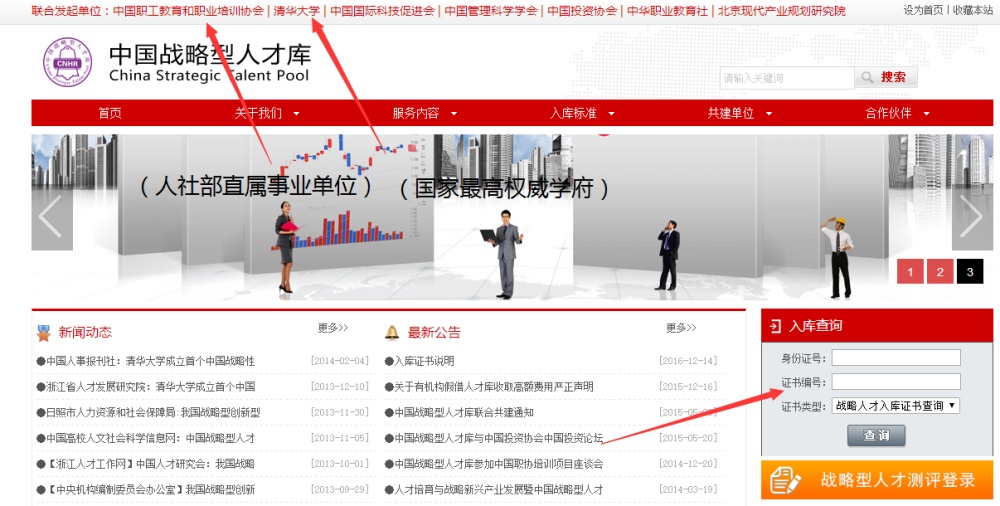The image size is (1000, 506).
Task: Click the keyword search input box
Action: pyautogui.click(x=786, y=78)
